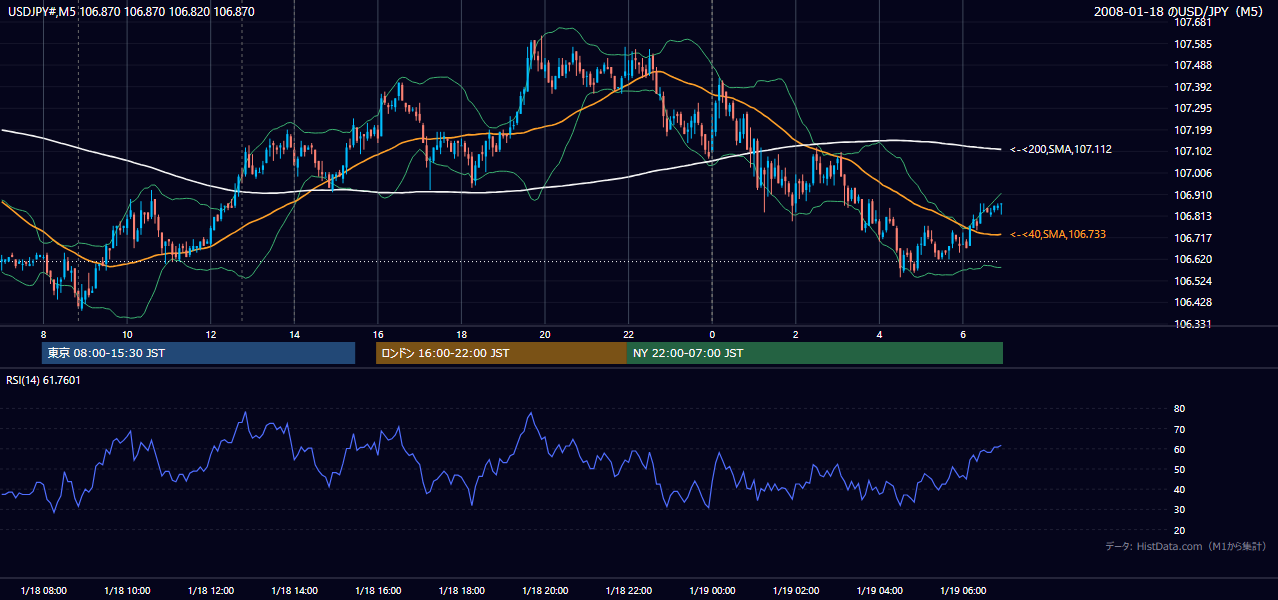
Task: Click the 1/19 06:00 bottom time label
Action: pos(963,591)
